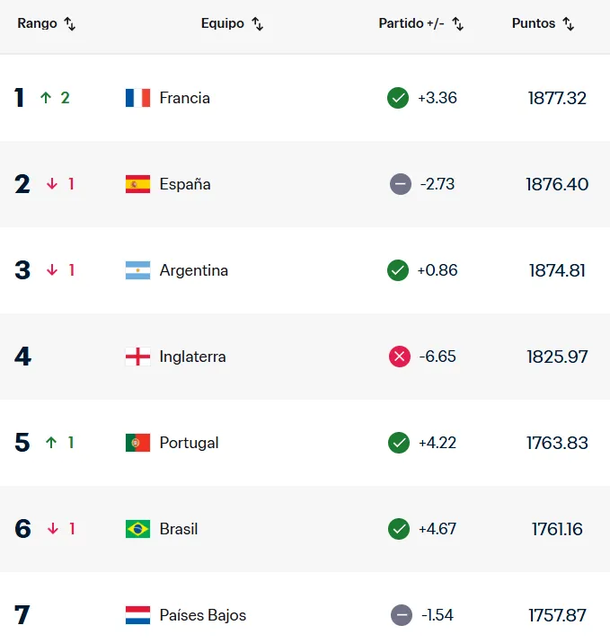The image size is (610, 643).
Task: Click the France flag icon
Action: (x=138, y=98)
